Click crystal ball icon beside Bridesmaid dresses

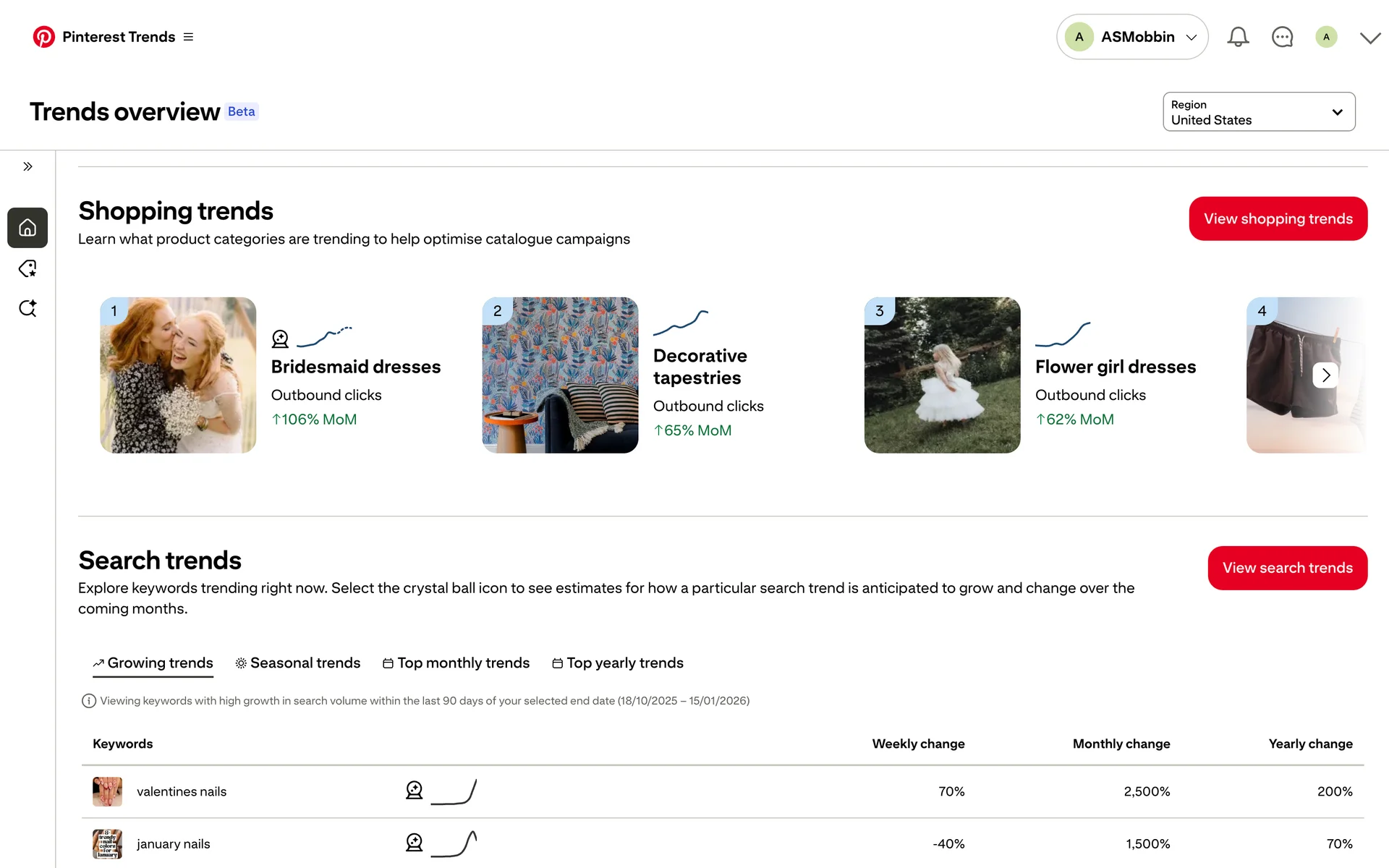(x=280, y=339)
